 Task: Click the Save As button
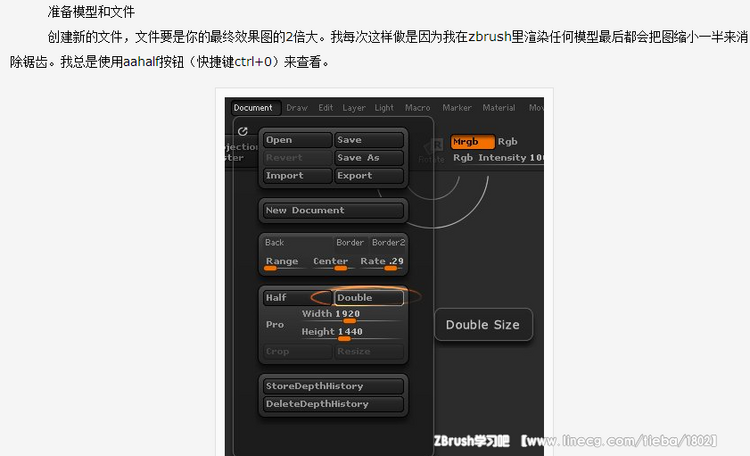[x=368, y=157]
